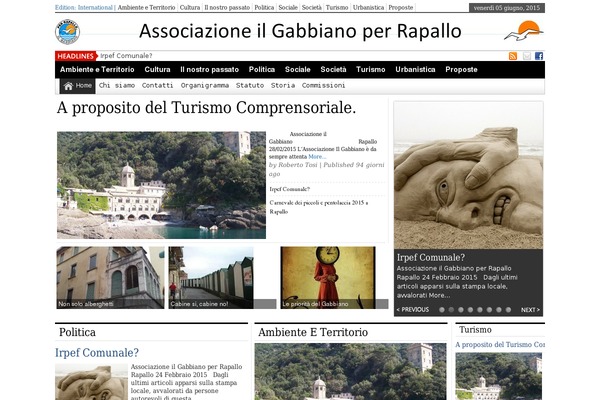Open Società in black menu bar

(333, 70)
